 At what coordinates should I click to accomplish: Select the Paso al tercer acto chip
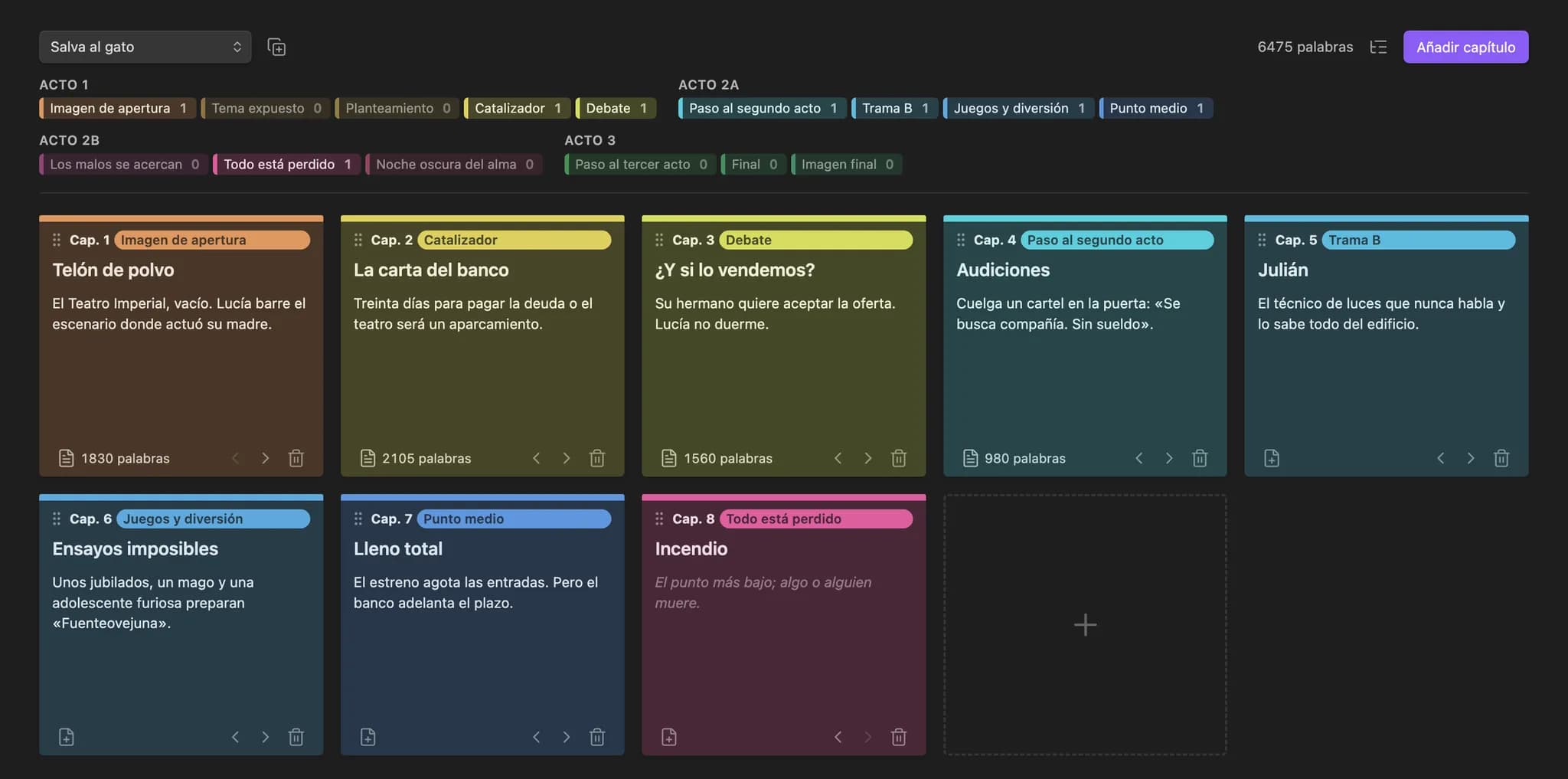tap(640, 164)
